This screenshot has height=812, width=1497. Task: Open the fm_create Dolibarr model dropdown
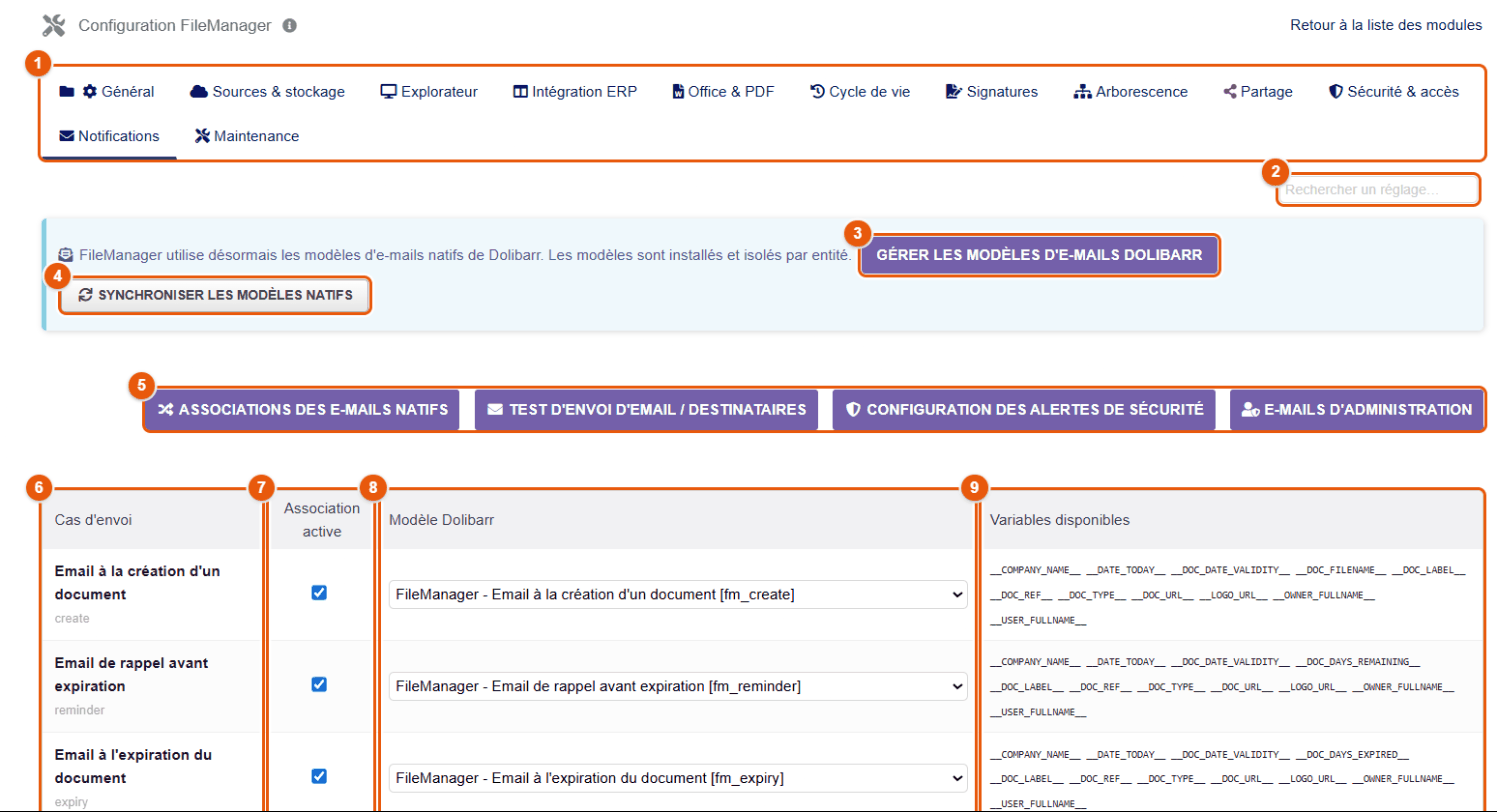678,595
